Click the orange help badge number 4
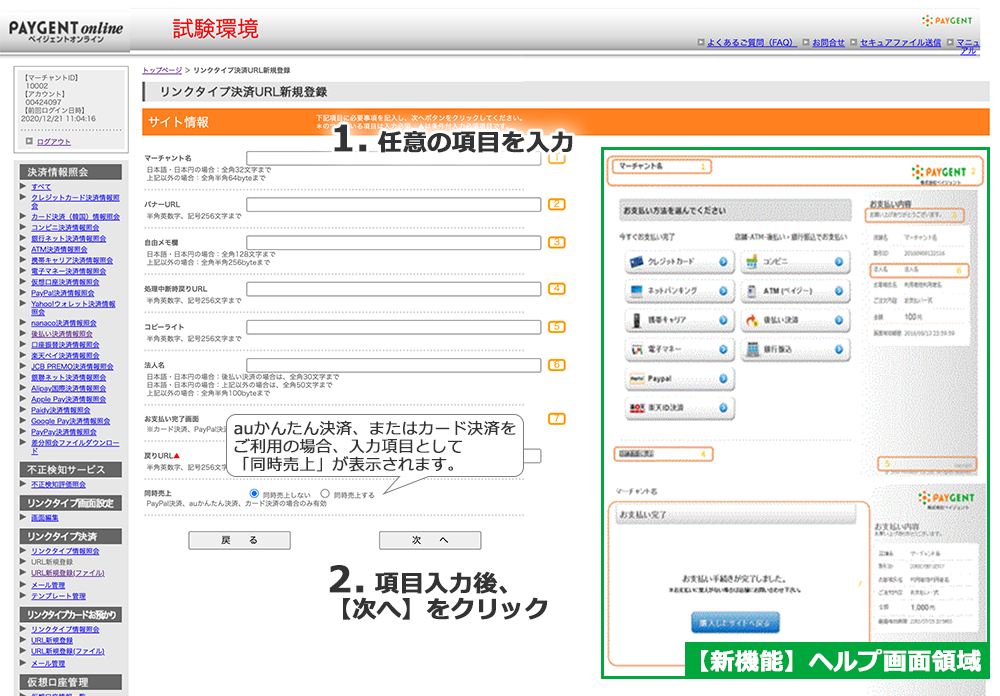1000x696 pixels. pyautogui.click(x=557, y=288)
